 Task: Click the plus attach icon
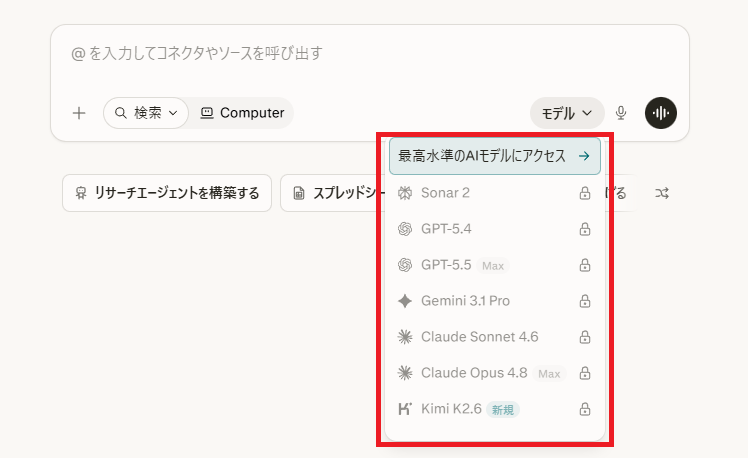[x=79, y=113]
